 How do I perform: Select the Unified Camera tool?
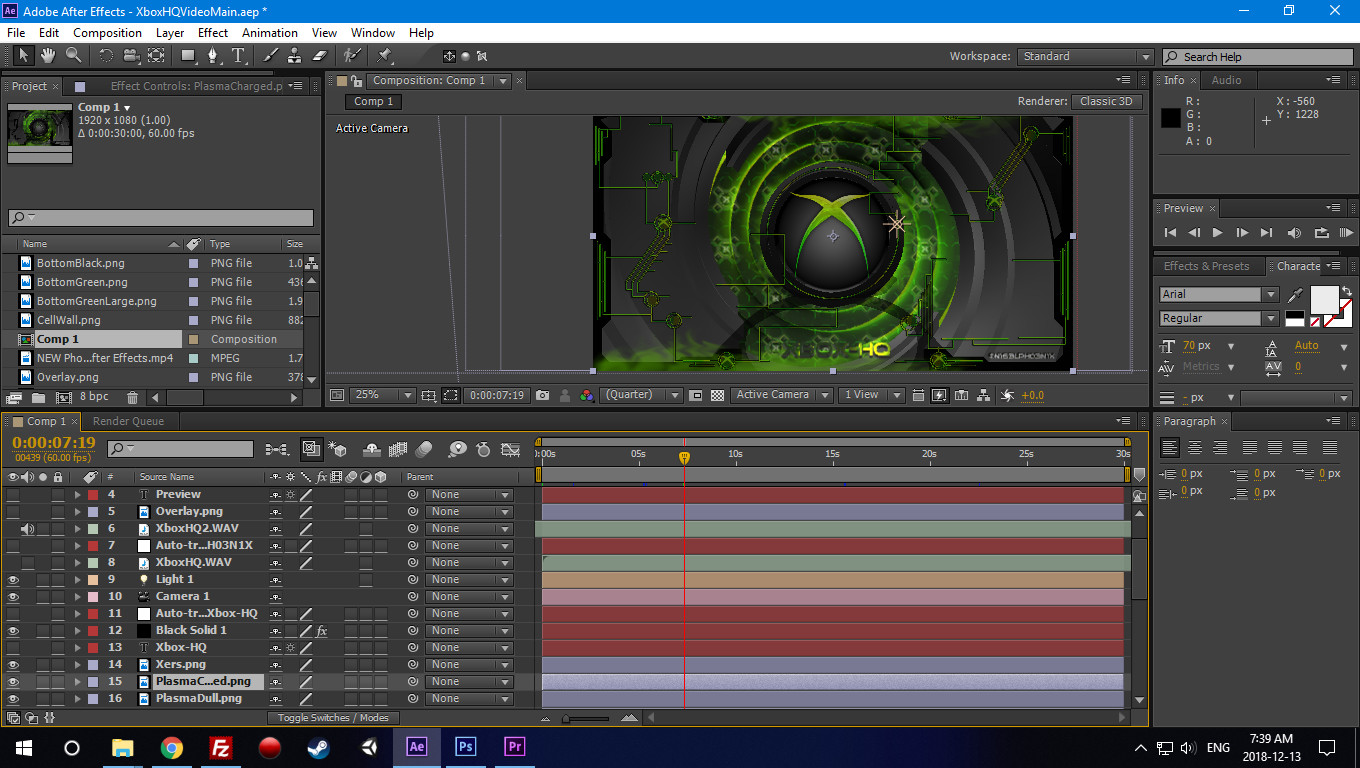[x=131, y=56]
